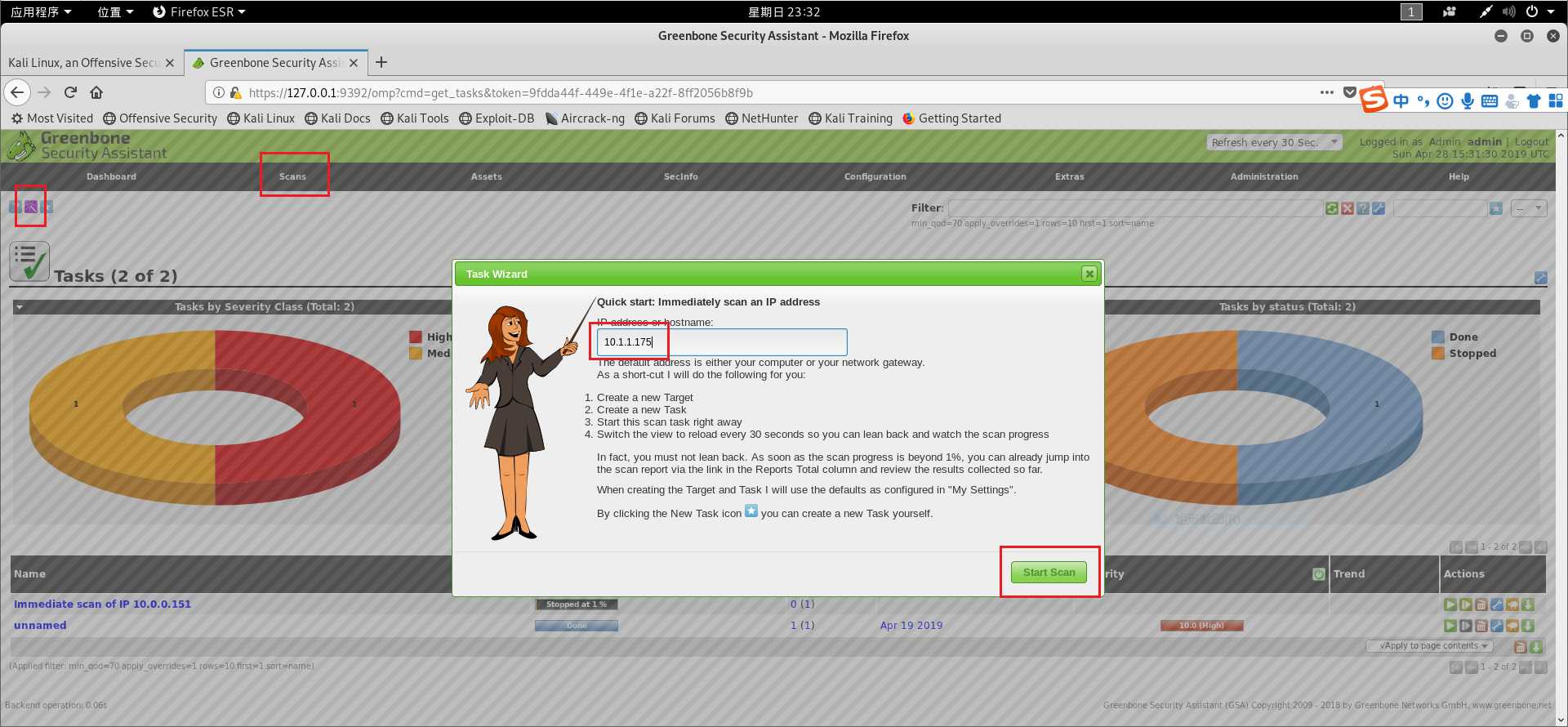The image size is (1568, 727).
Task: Open the Refresh every 30 Sec. dropdown
Action: (1274, 142)
